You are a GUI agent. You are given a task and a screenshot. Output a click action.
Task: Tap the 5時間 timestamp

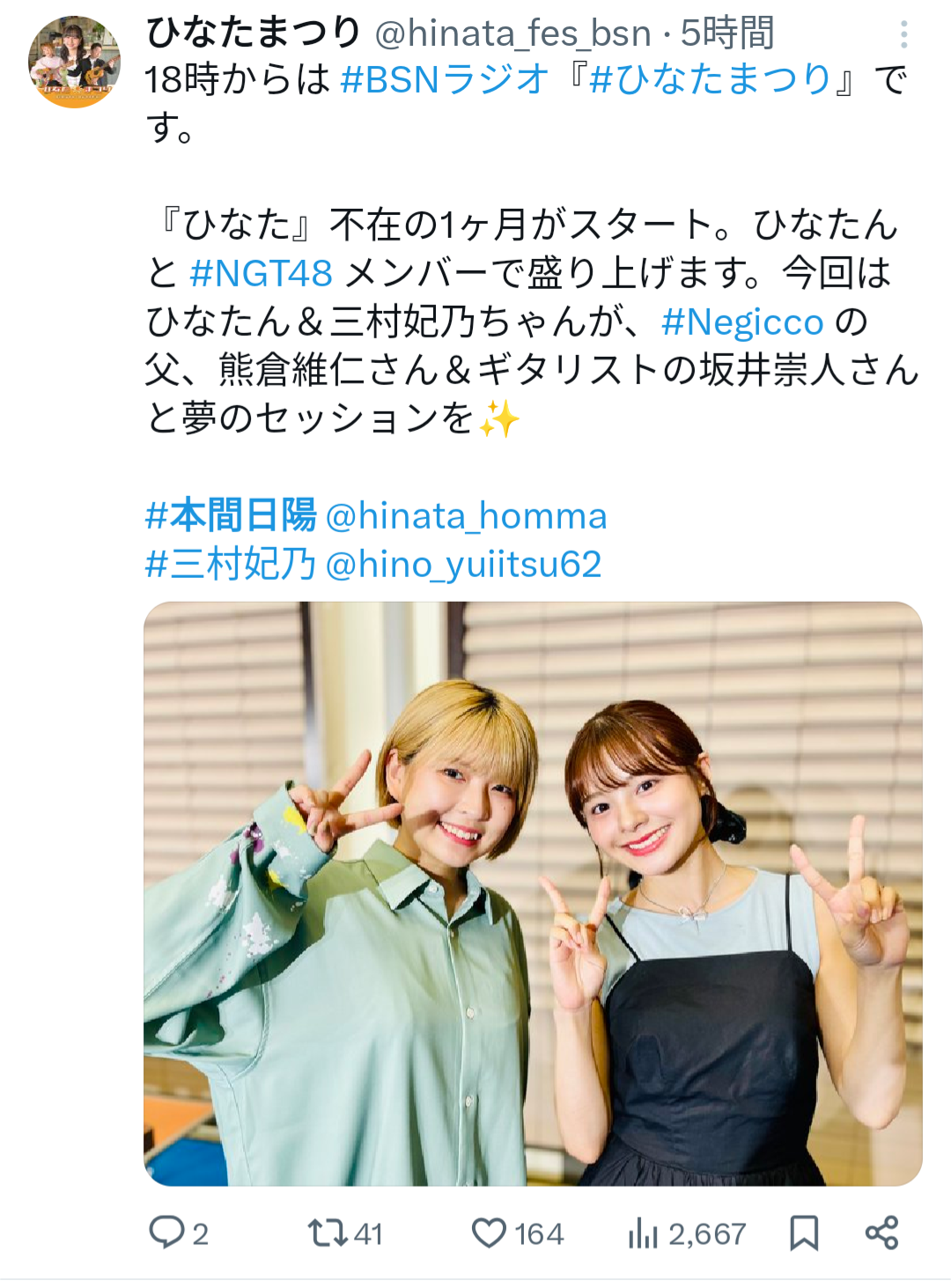tap(727, 33)
